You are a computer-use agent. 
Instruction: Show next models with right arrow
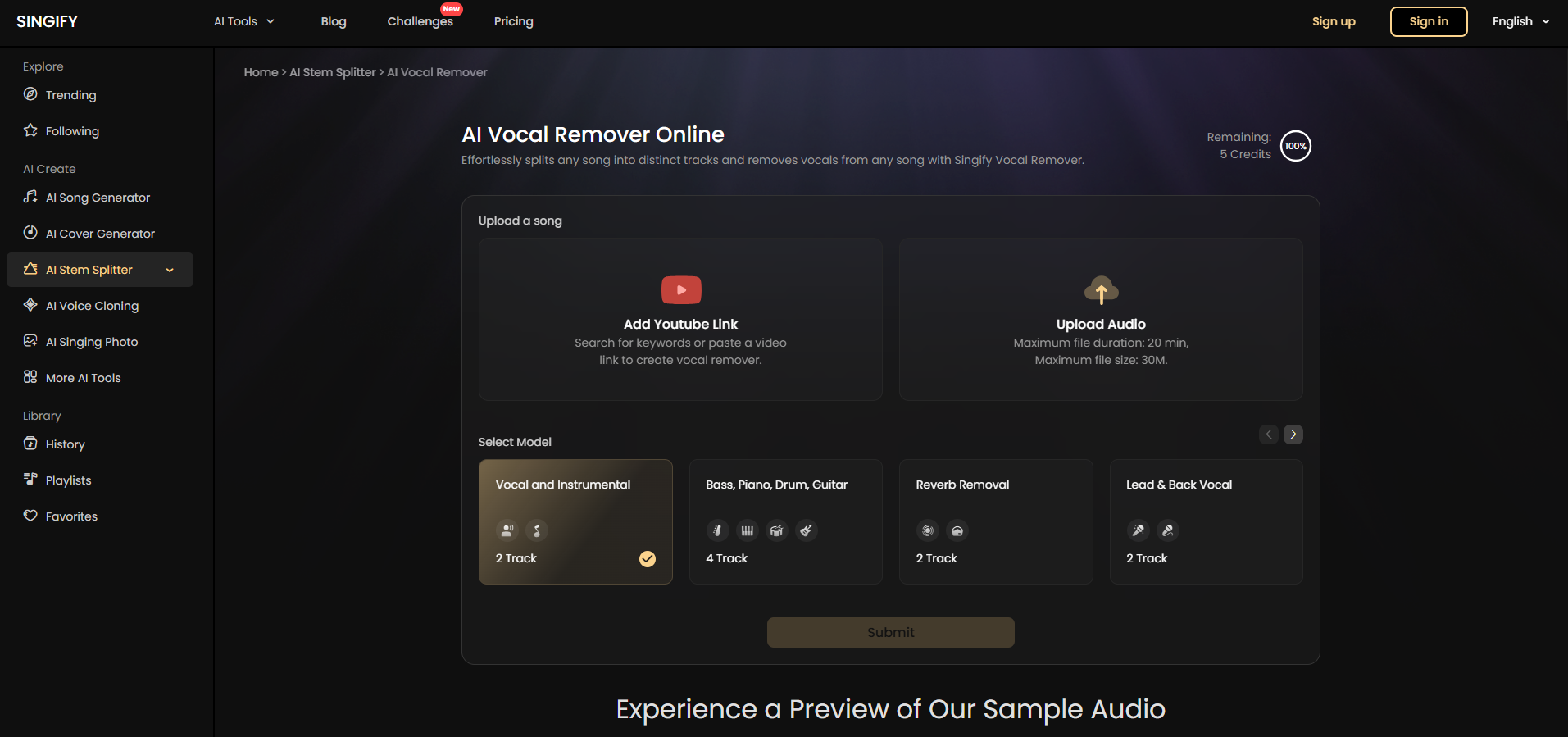tap(1293, 434)
